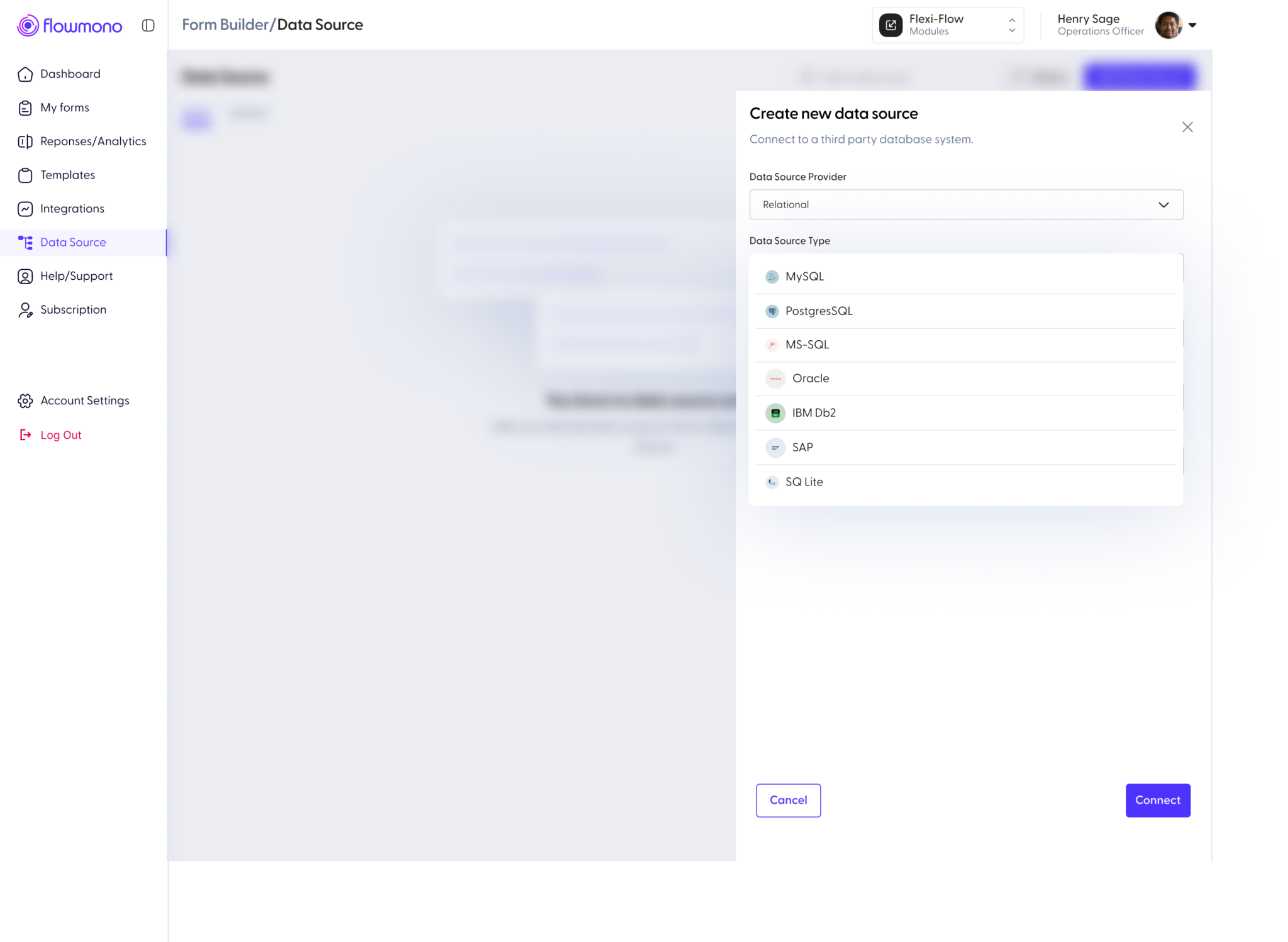Open the Henry Sage profile dropdown

1192,26
